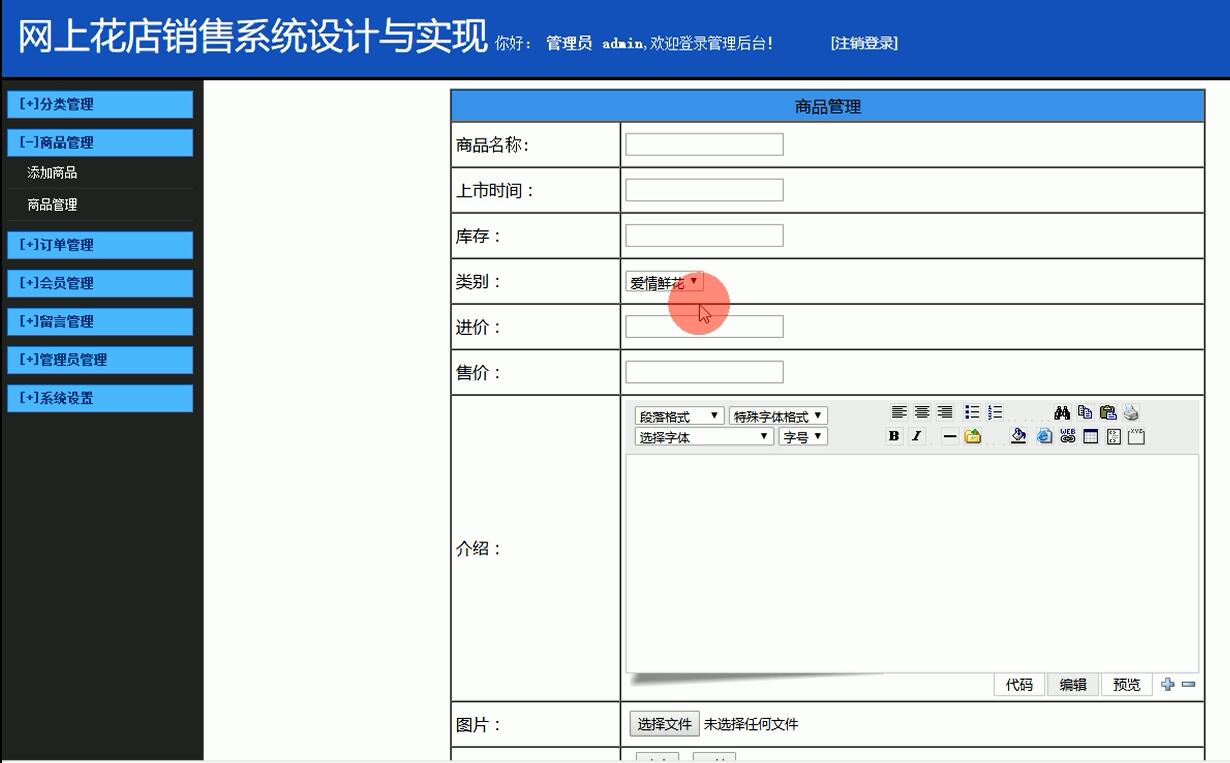Click into the 商品名称 input field
This screenshot has height=763, width=1230.
[x=704, y=145]
